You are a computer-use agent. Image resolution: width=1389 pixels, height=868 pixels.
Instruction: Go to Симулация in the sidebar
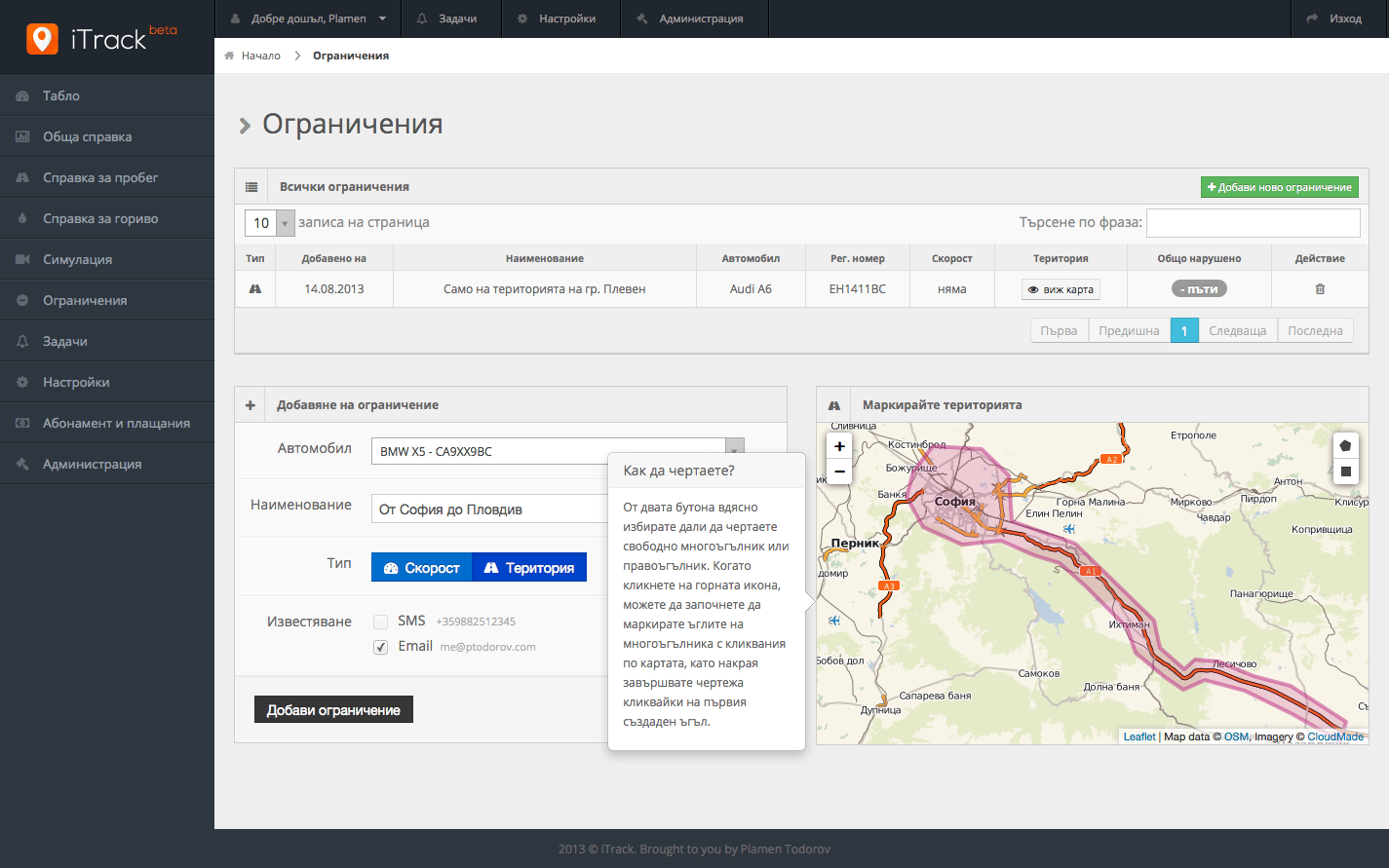click(107, 259)
